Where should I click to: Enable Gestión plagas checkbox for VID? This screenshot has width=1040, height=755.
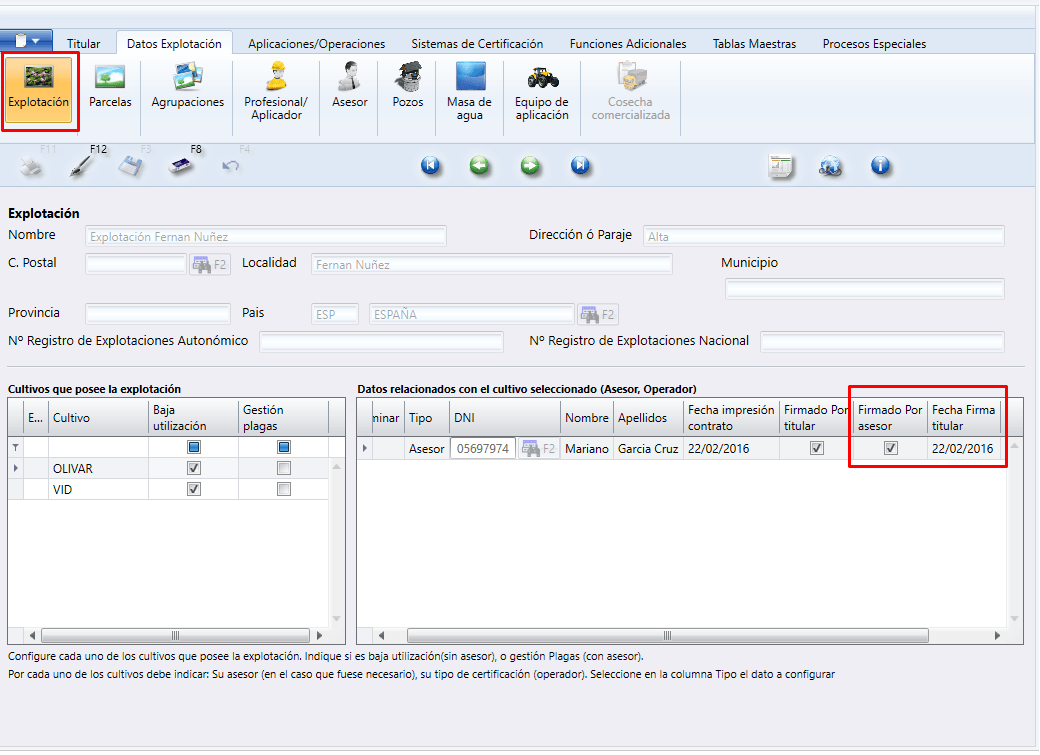tap(284, 490)
